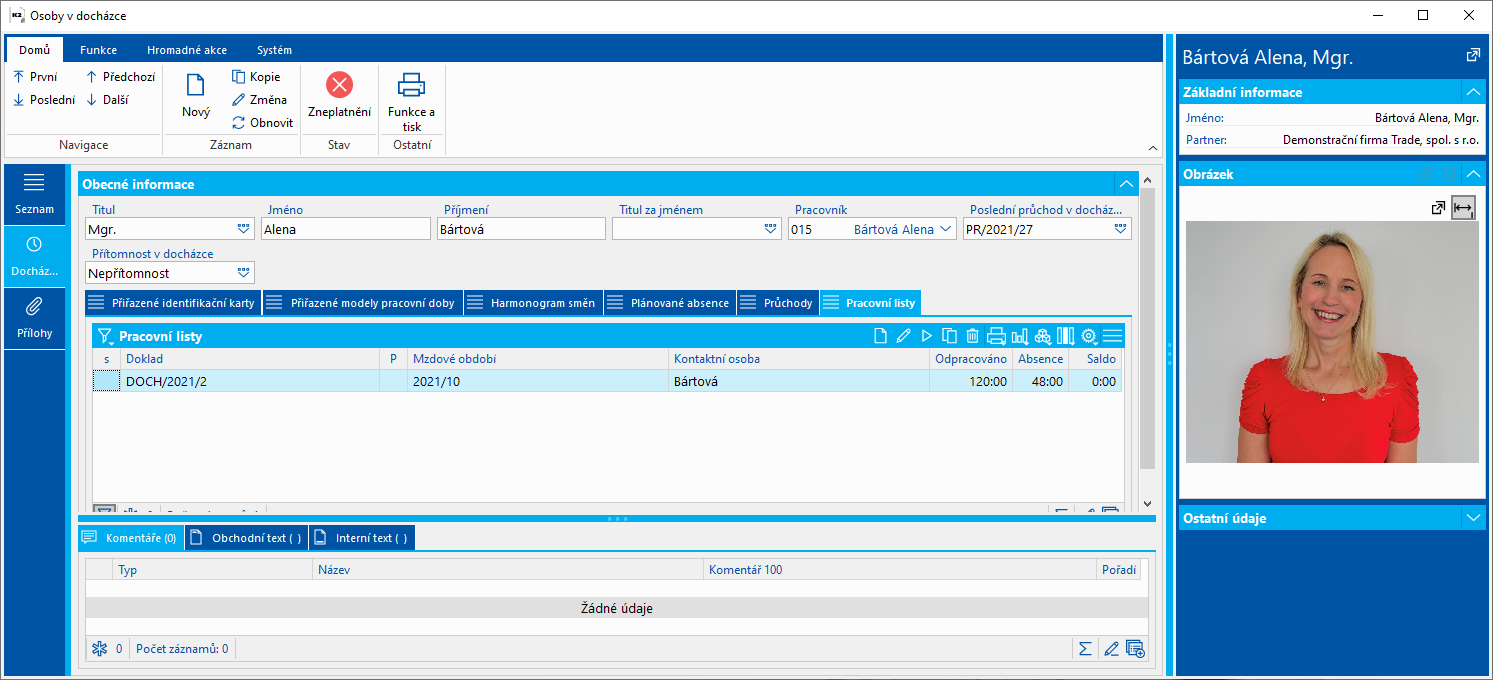Collapse the Základní informace panel
The width and height of the screenshot is (1493, 680).
[1473, 92]
